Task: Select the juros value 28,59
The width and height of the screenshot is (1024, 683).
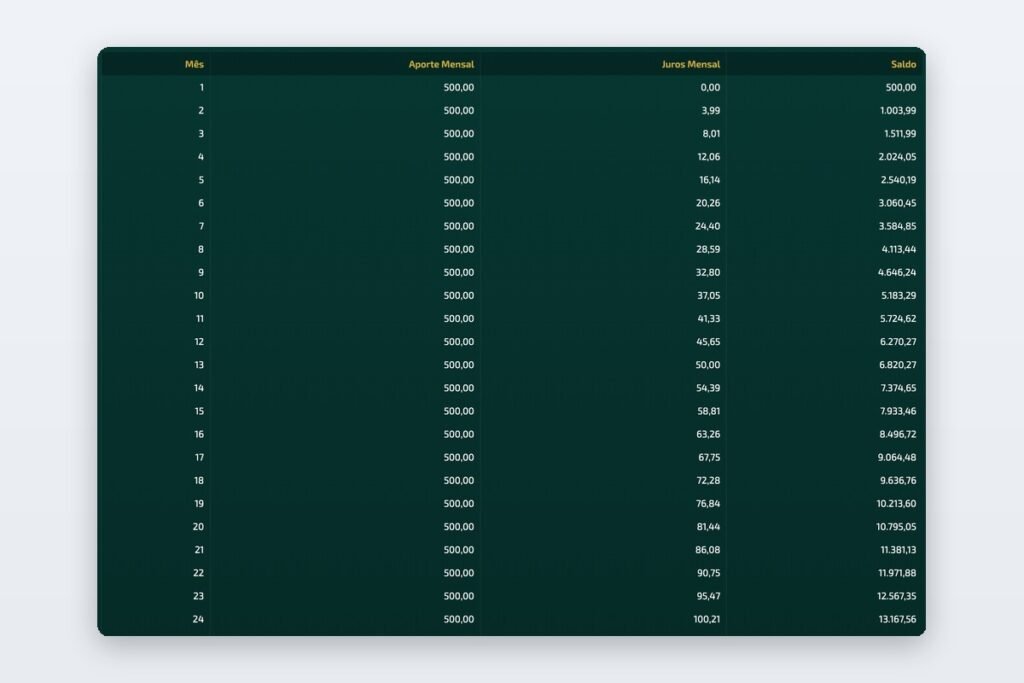Action: [x=708, y=249]
